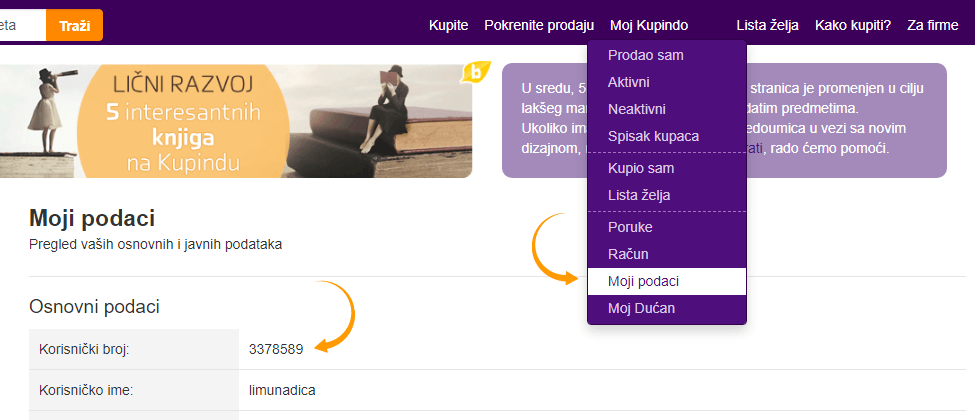Click the Moji podaci page heading
This screenshot has height=420, width=975.
[92, 219]
